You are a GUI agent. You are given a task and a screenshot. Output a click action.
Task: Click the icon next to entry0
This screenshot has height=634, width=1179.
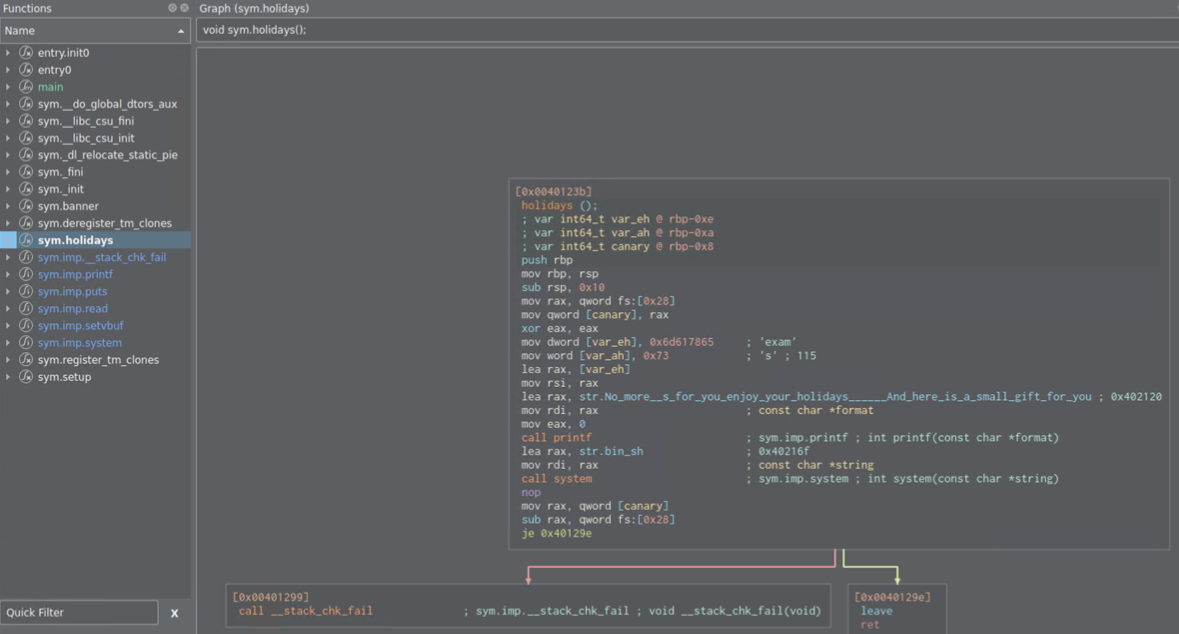pyautogui.click(x=26, y=70)
